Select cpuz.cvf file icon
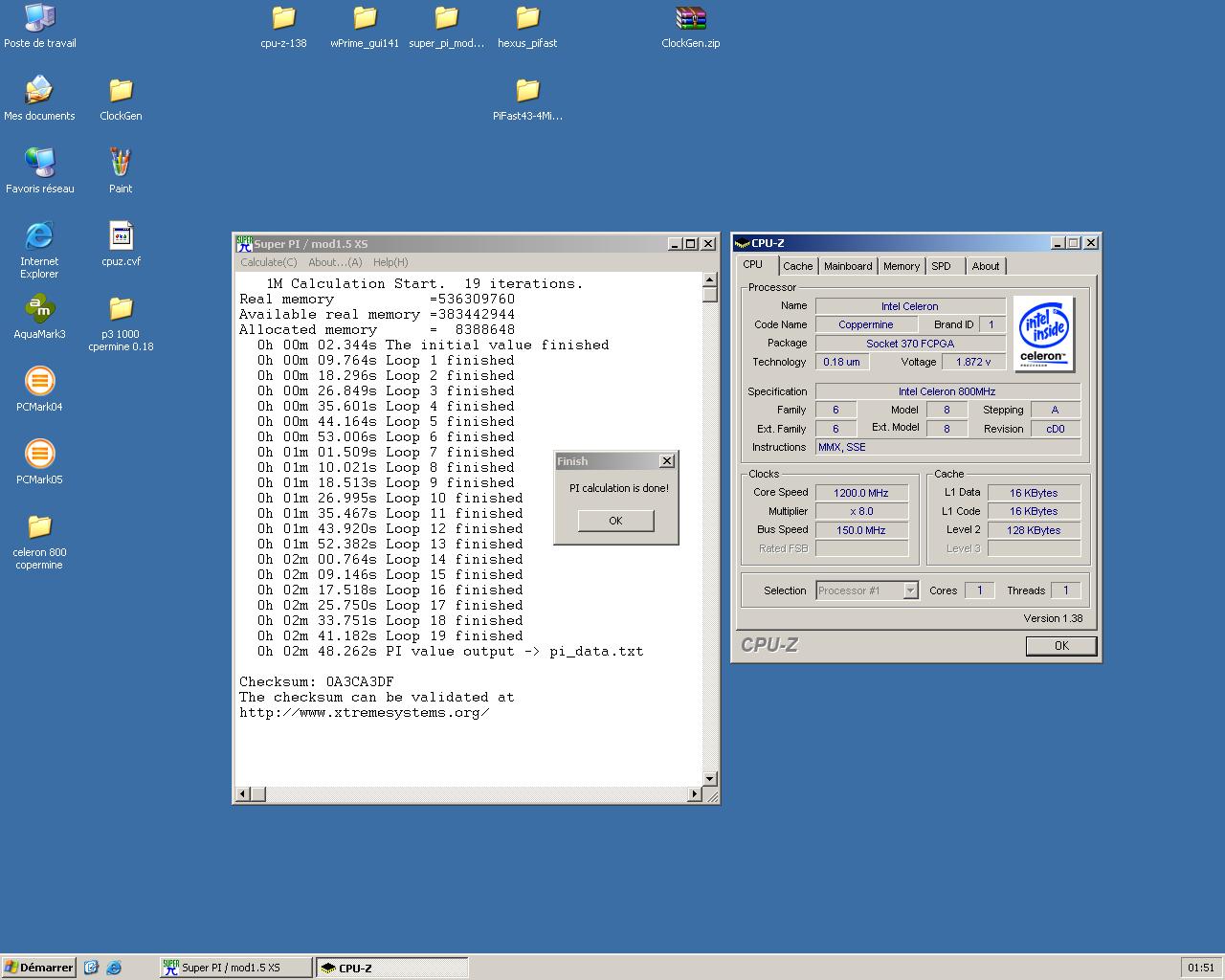 121,244
